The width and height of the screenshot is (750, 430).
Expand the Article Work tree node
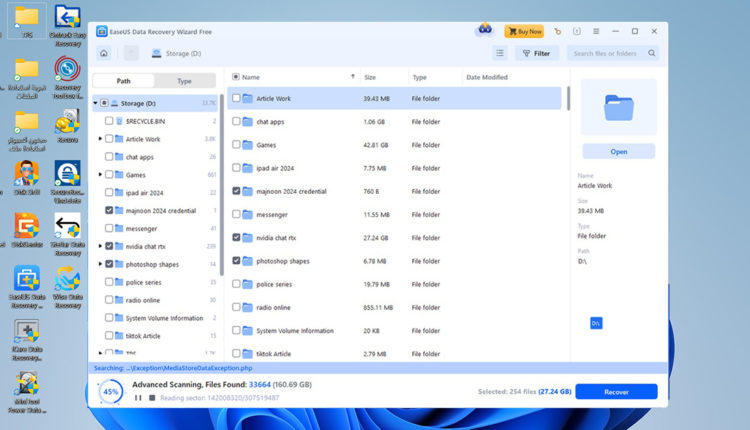[x=101, y=139]
